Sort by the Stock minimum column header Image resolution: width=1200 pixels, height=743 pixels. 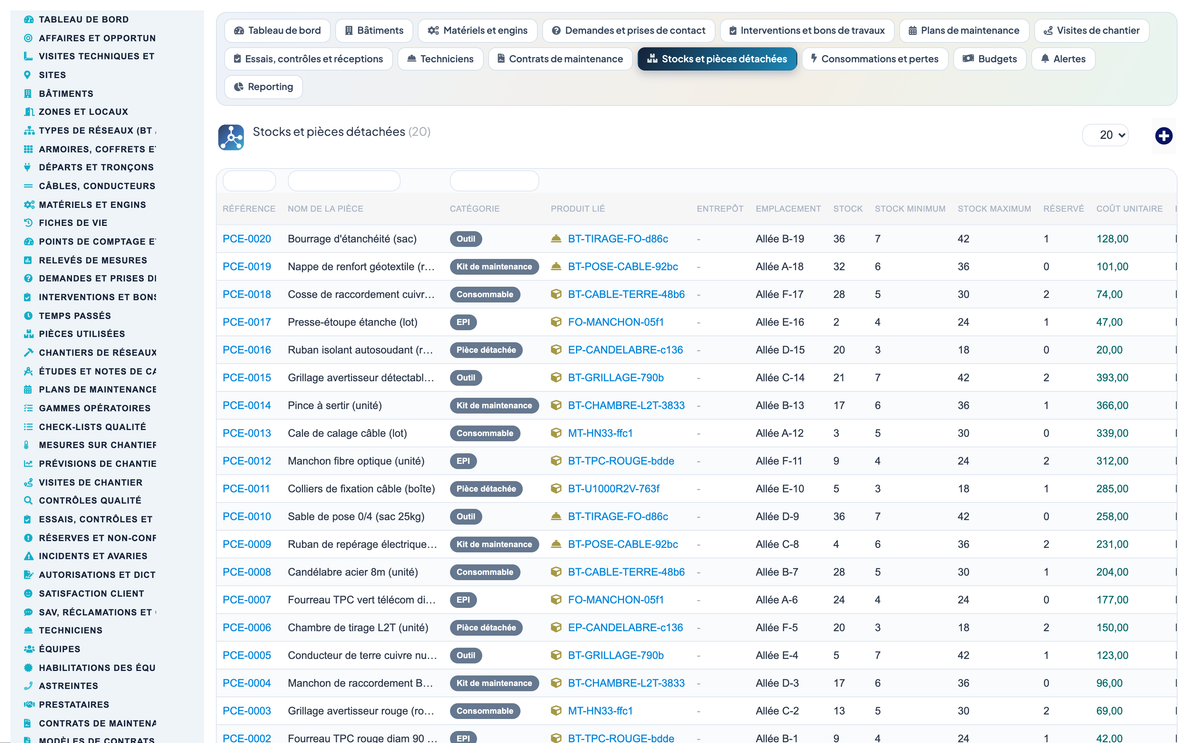pyautogui.click(x=910, y=209)
